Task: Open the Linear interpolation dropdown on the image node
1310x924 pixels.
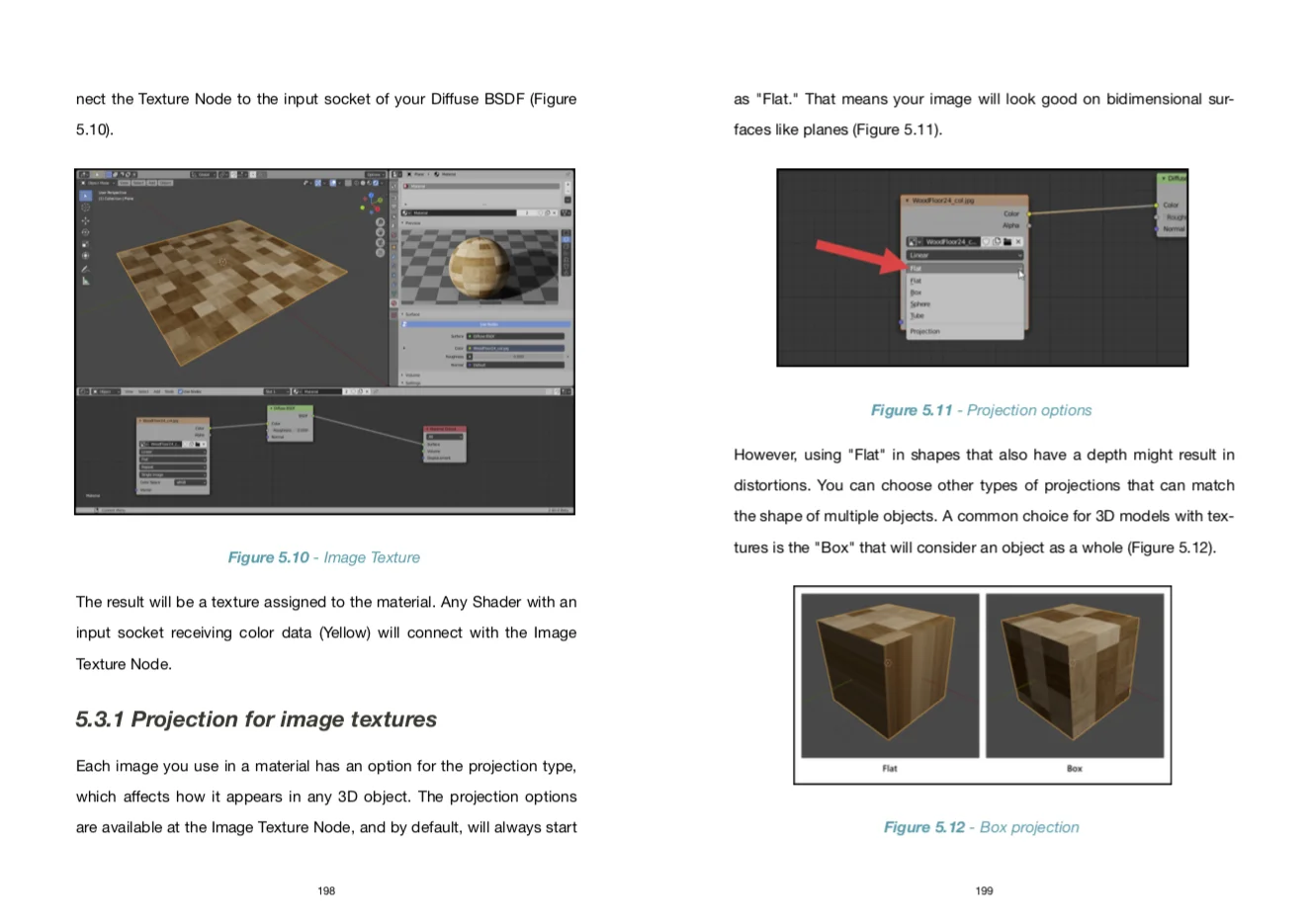Action: click(965, 255)
